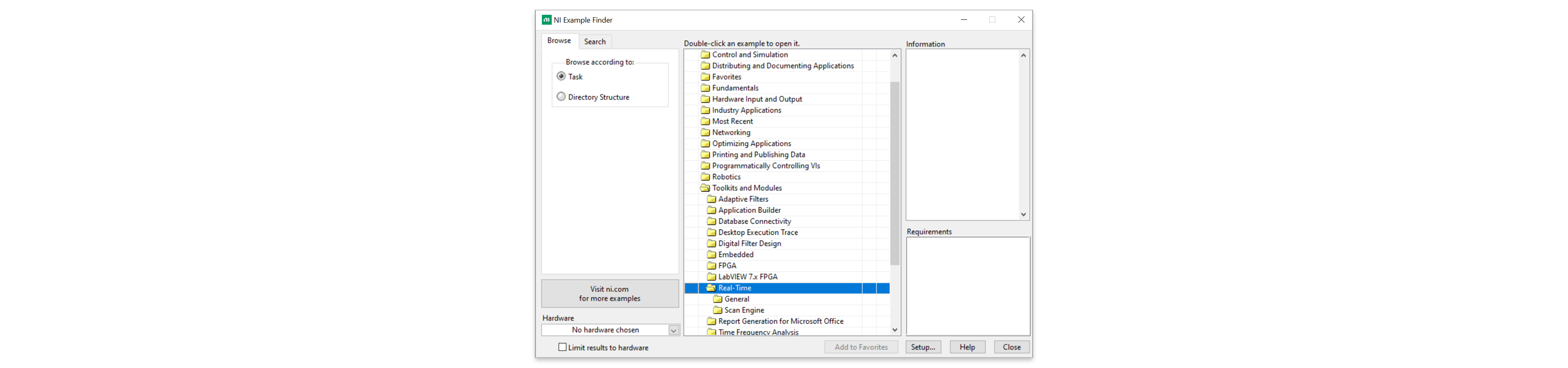Viewport: 1568px width, 368px height.
Task: Click the open Toolkits and Modules folder icon
Action: (706, 188)
